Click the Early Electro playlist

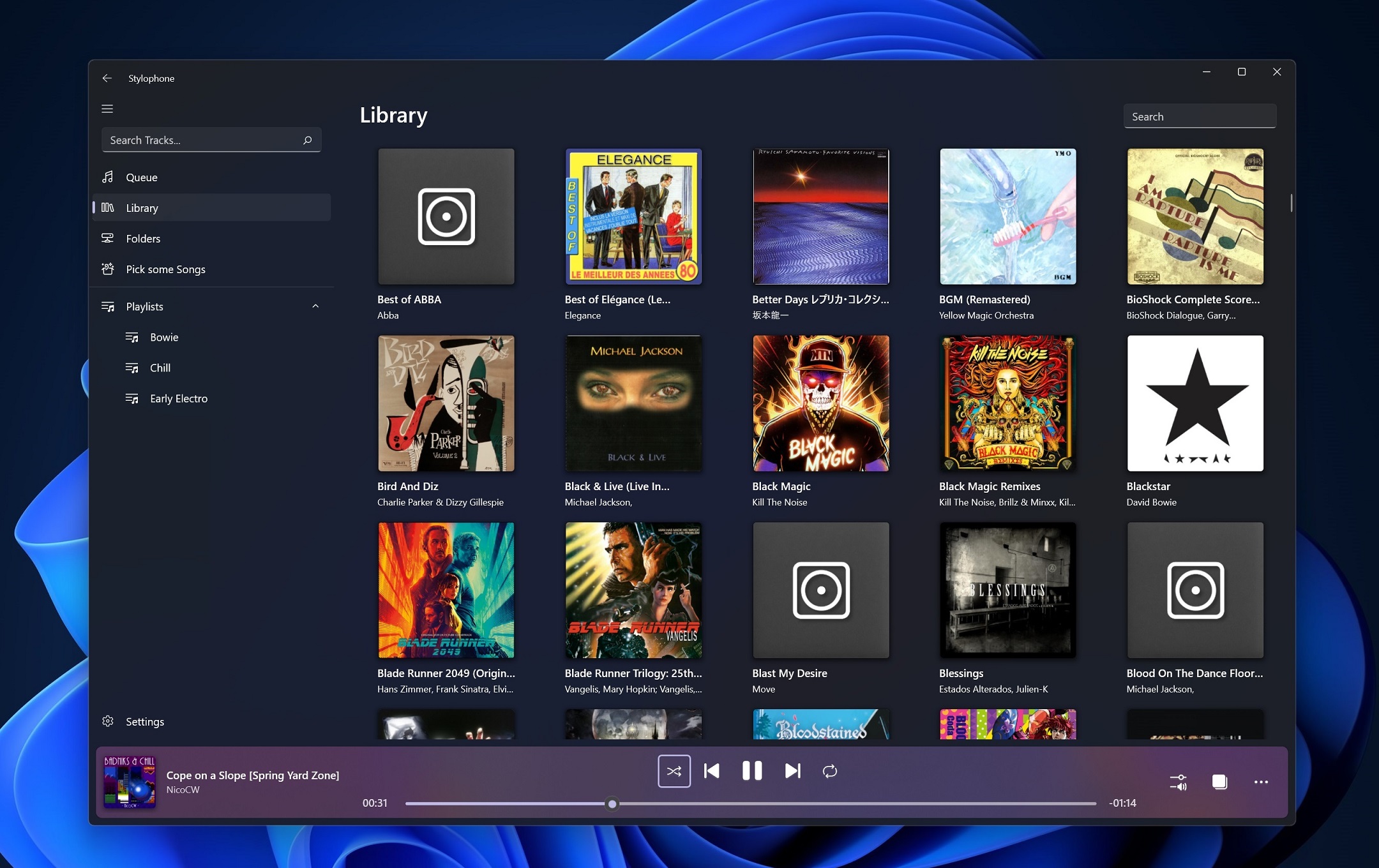[179, 398]
